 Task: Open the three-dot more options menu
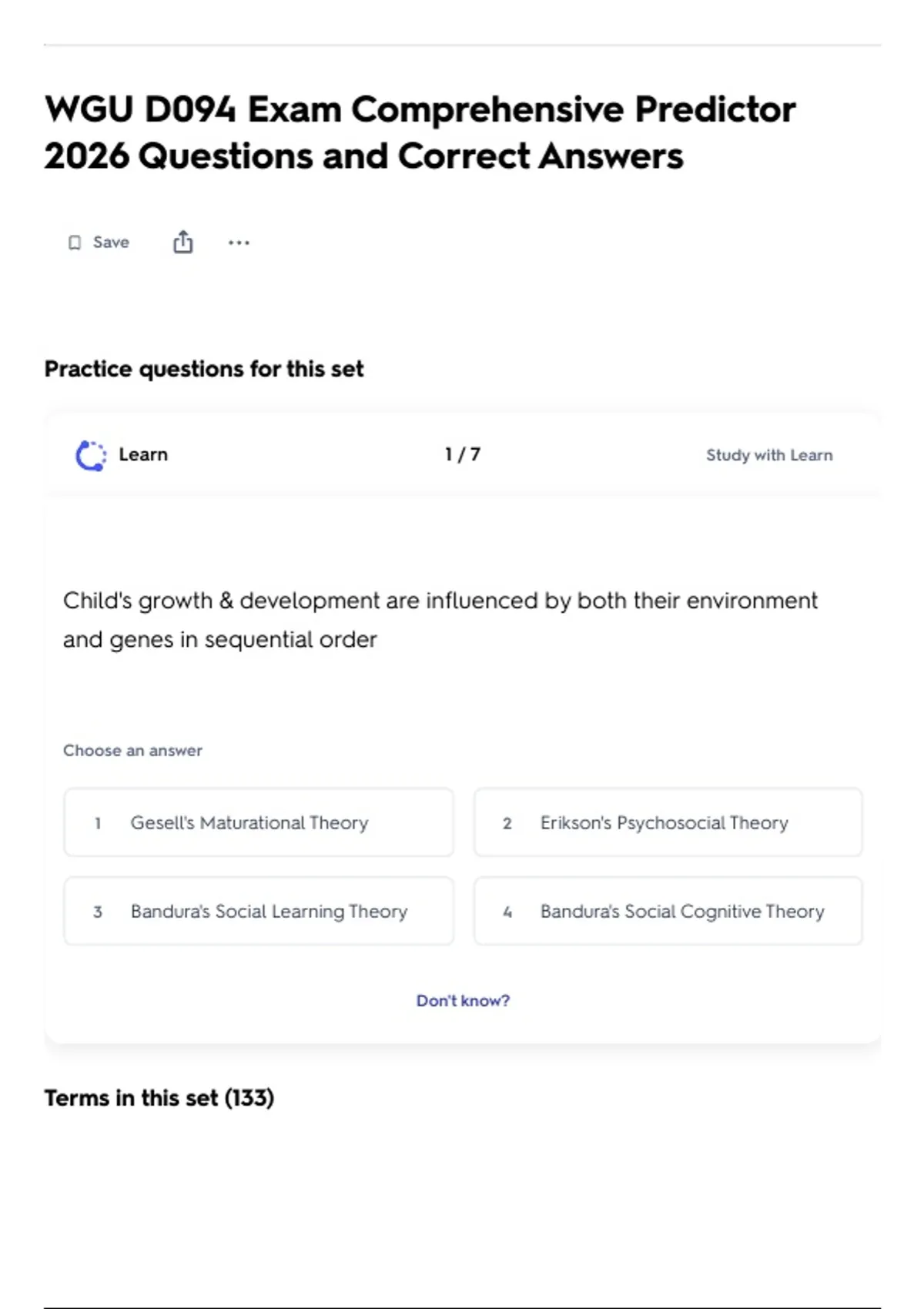point(239,243)
